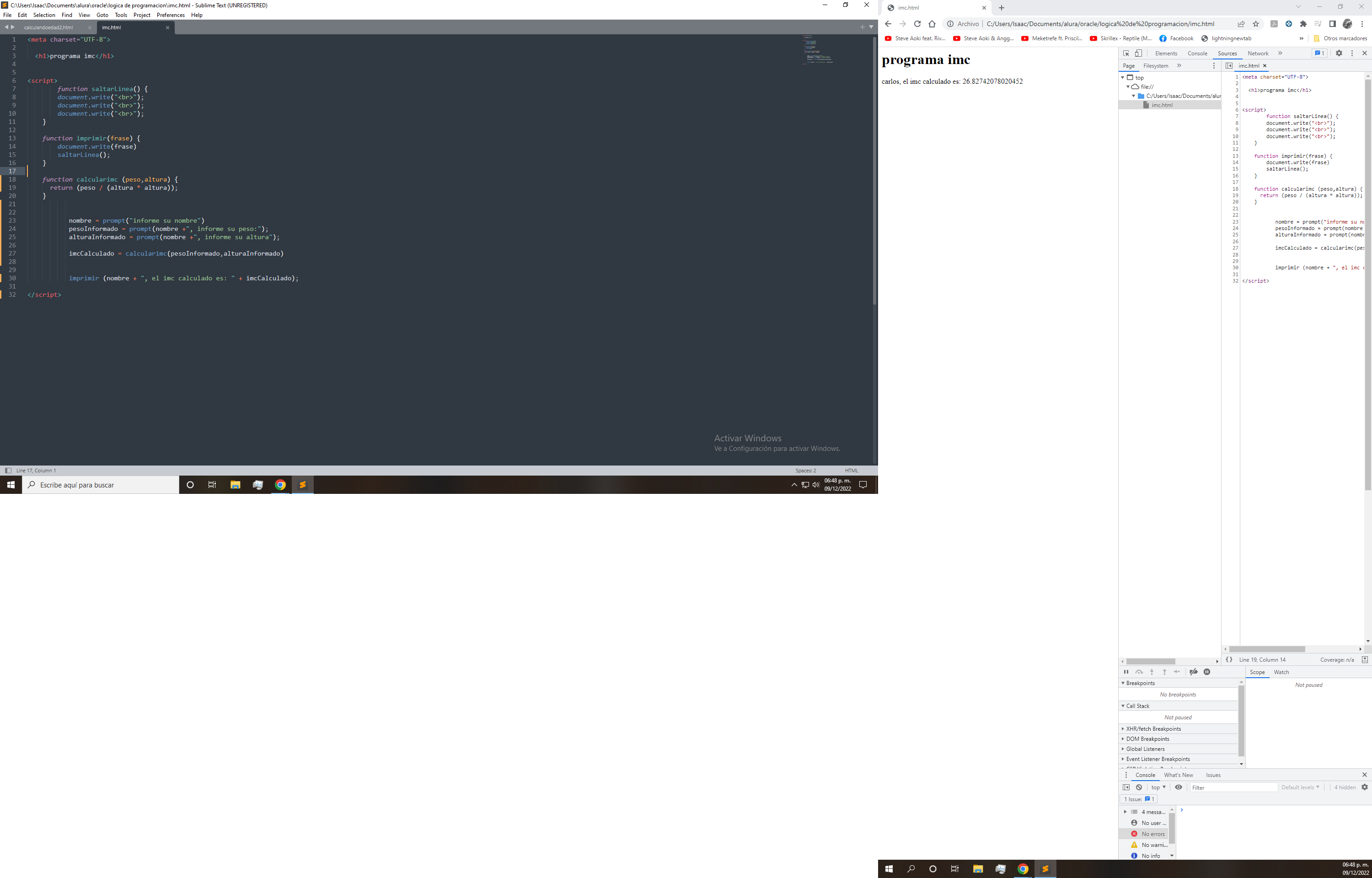Toggle the Scope panel tab
This screenshot has height=878, width=1372.
point(1258,670)
